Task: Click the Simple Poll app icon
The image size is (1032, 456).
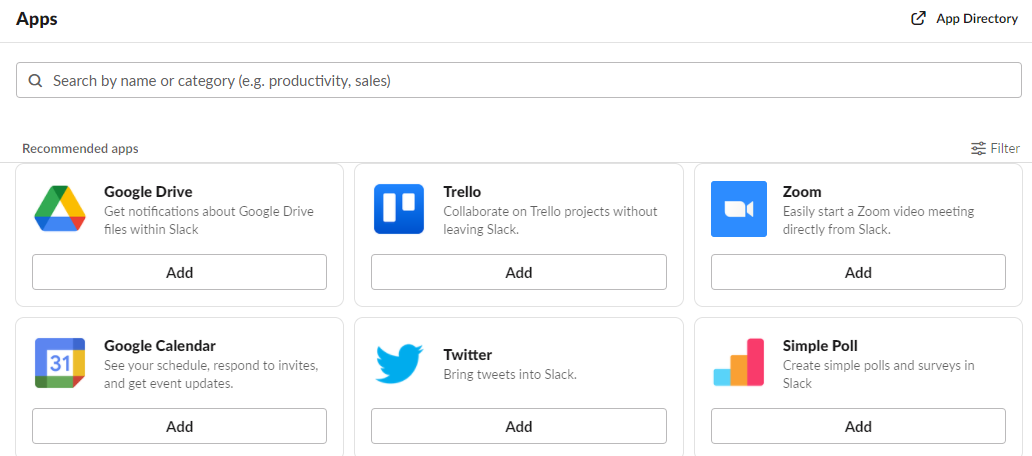Action: pyautogui.click(x=739, y=363)
